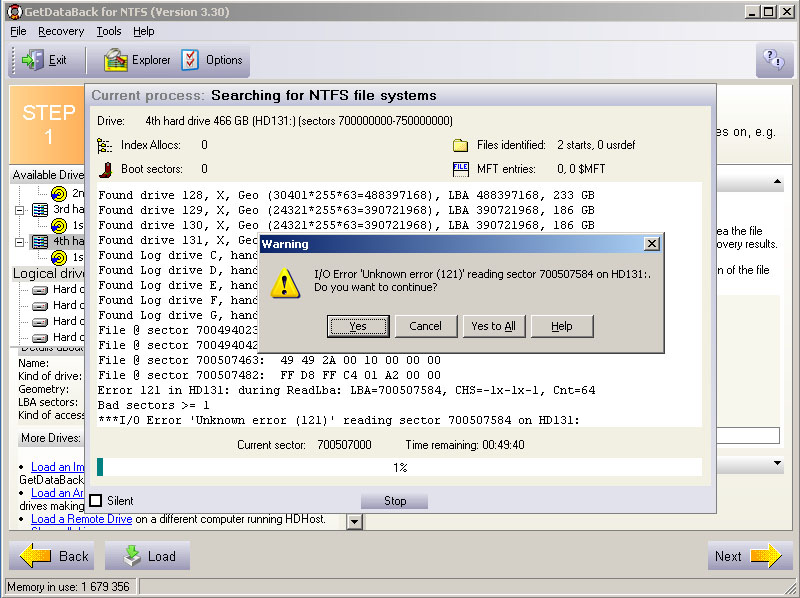
Task: Click the Files identified folder icon
Action: (x=460, y=145)
